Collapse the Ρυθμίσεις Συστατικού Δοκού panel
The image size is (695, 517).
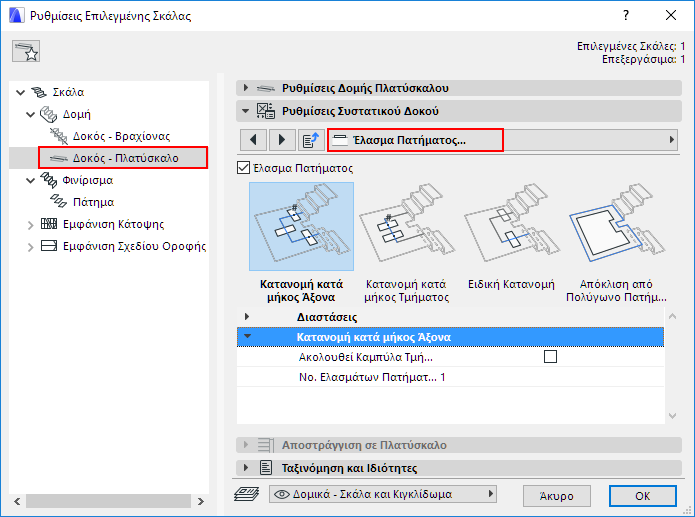(246, 111)
